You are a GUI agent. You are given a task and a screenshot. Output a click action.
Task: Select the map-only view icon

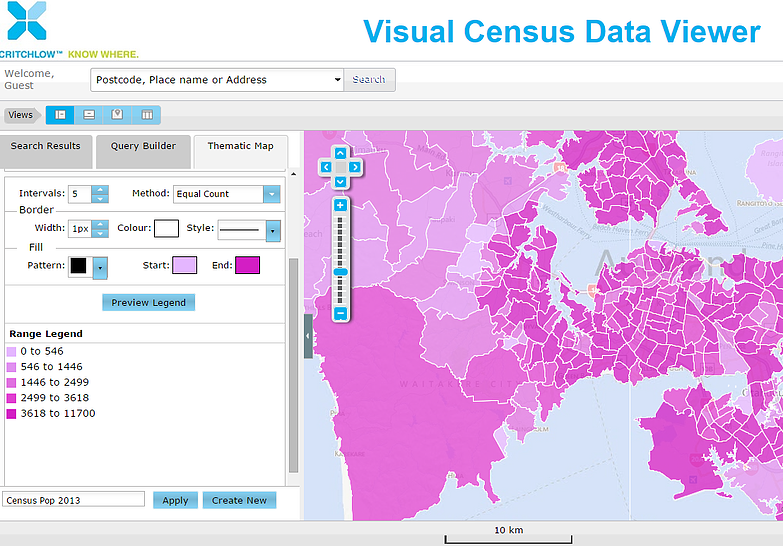117,115
